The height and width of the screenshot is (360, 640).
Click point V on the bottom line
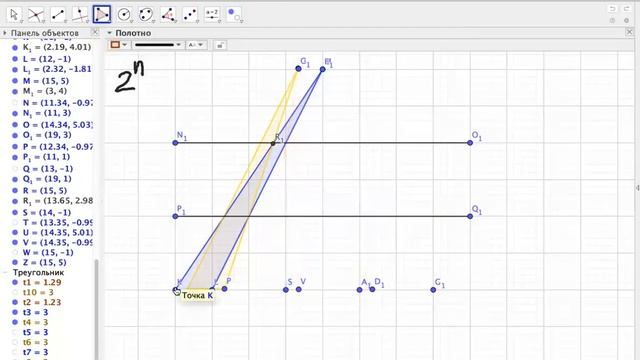pos(299,289)
